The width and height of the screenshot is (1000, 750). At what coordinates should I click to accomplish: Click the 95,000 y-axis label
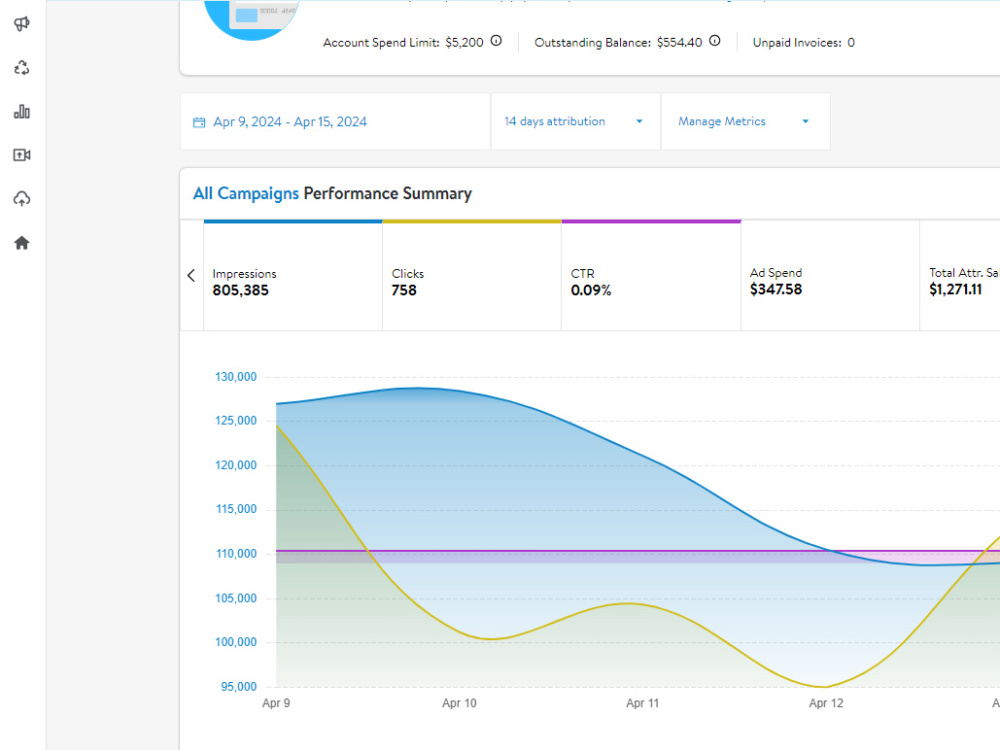coord(239,687)
